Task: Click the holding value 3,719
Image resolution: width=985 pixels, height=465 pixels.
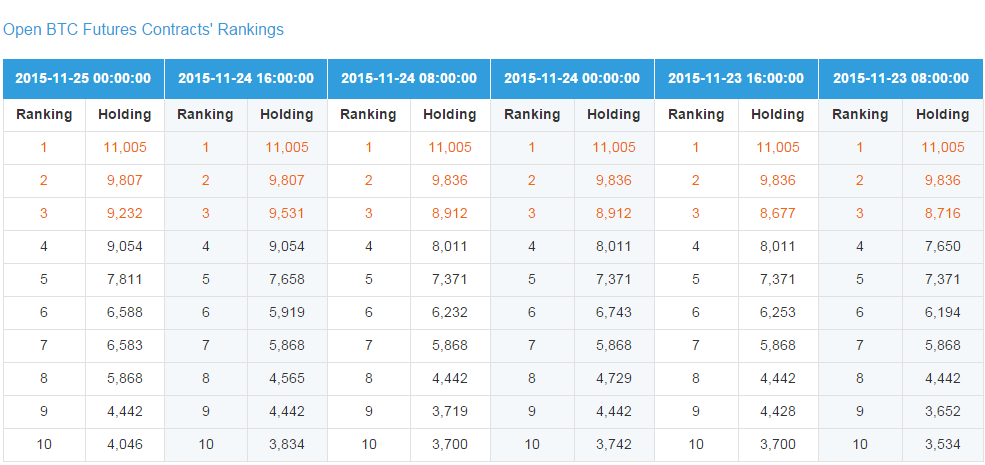Action: 449,412
